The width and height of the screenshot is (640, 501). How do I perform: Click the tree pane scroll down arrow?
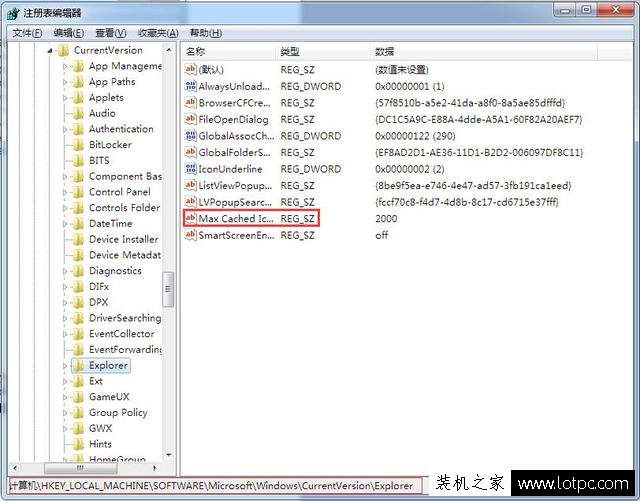169,455
